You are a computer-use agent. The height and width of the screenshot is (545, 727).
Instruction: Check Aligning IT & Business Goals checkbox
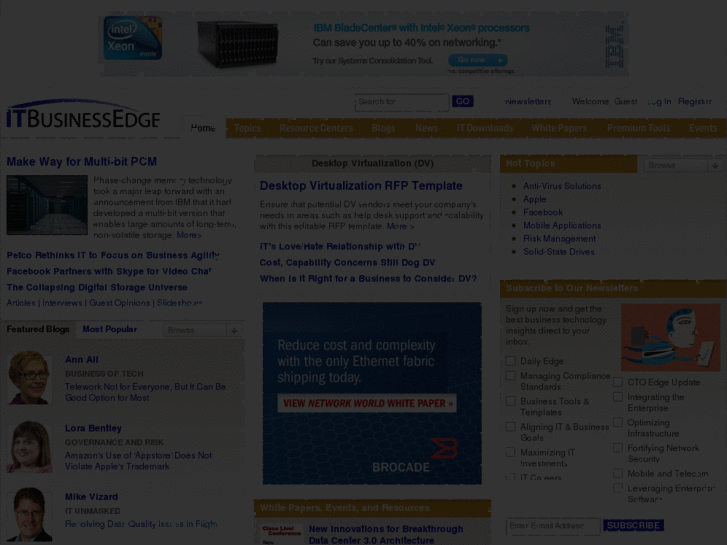pos(510,427)
